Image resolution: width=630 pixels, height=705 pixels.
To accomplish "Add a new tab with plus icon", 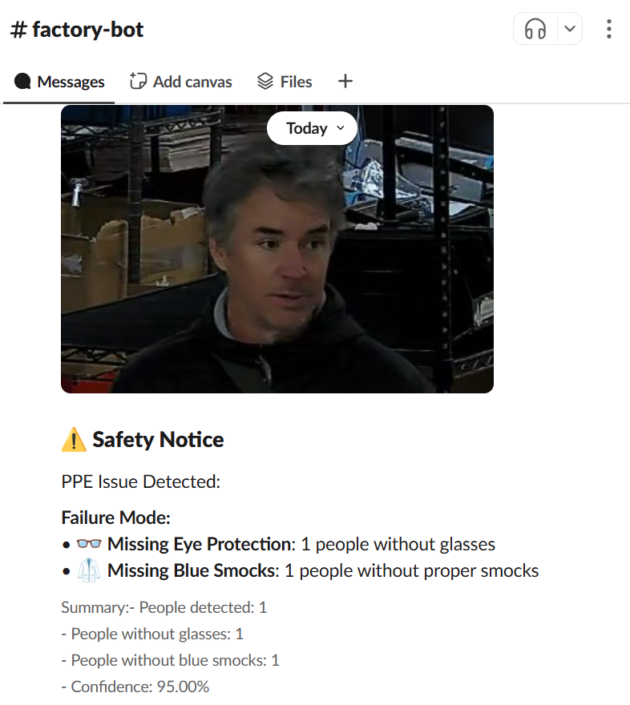I will tap(345, 81).
